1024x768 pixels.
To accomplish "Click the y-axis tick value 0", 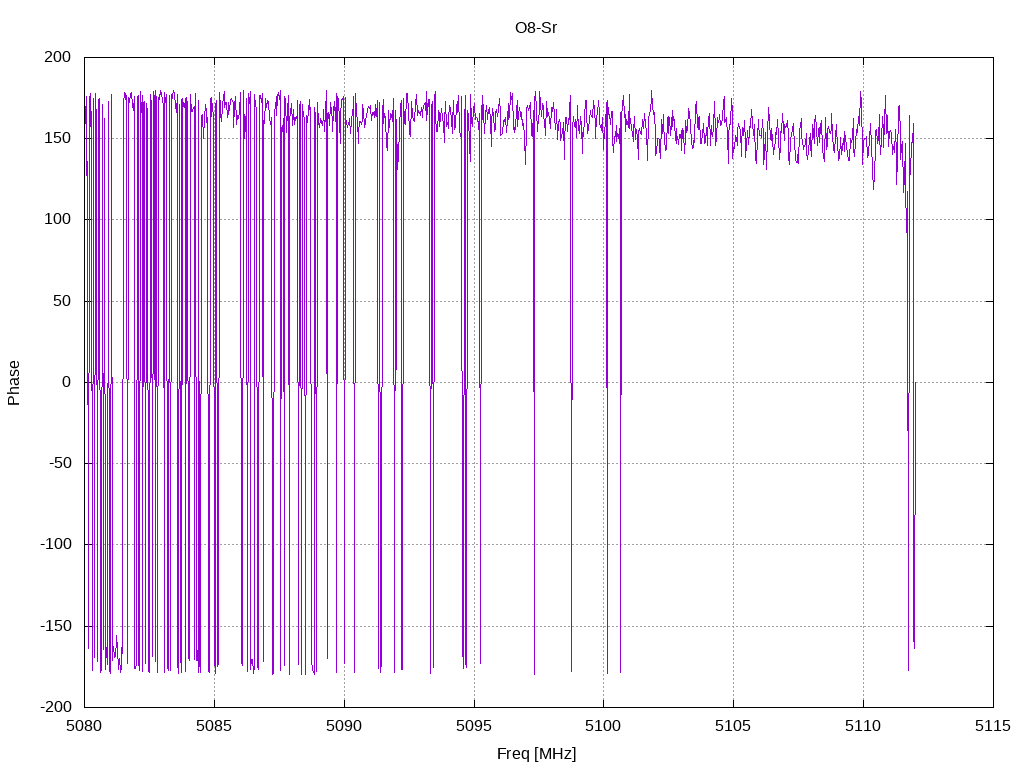I will pos(67,382).
